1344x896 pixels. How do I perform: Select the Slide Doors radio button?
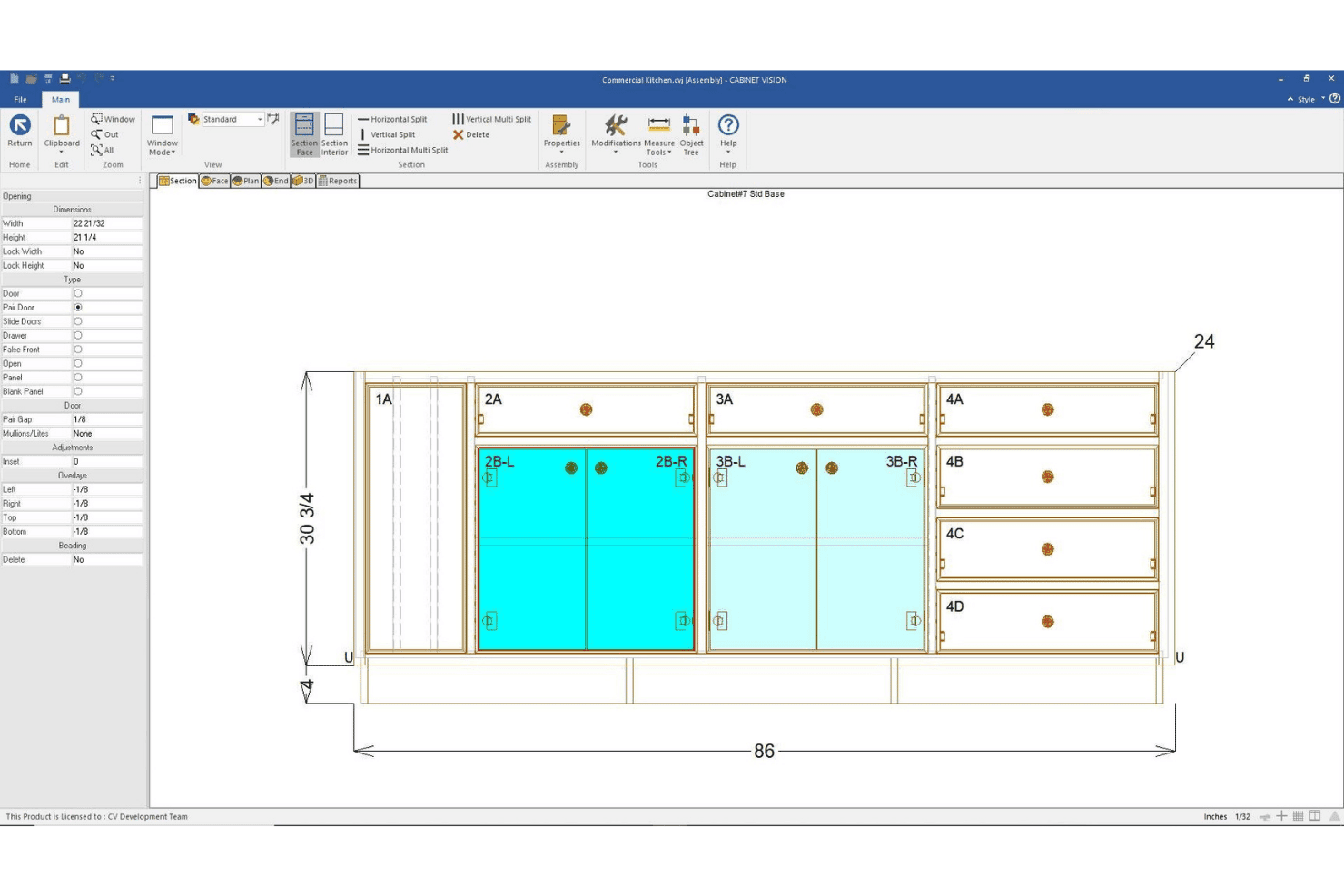click(x=78, y=321)
